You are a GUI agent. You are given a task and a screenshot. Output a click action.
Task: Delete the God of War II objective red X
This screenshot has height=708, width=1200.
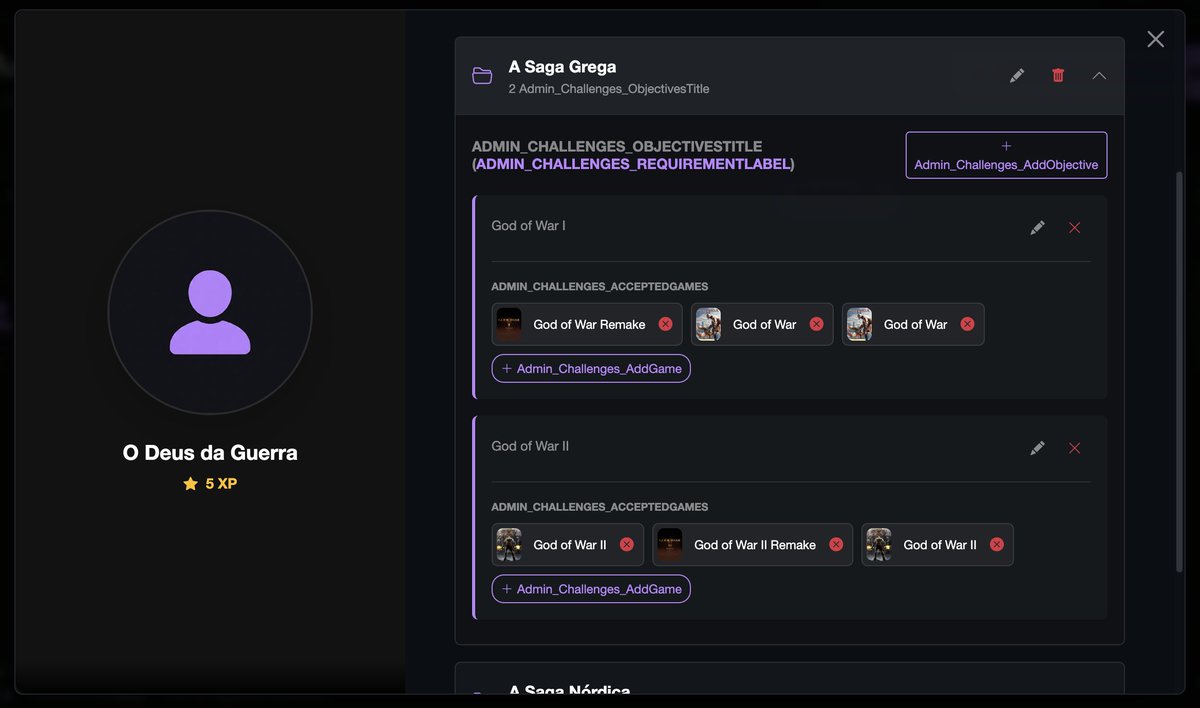tap(1075, 448)
